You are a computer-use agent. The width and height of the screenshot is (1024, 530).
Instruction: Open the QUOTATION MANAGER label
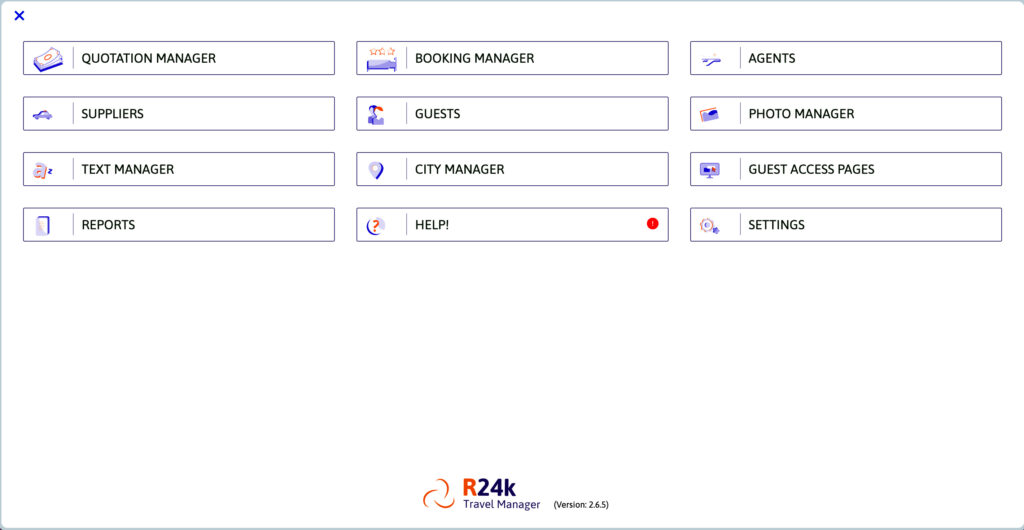click(148, 59)
